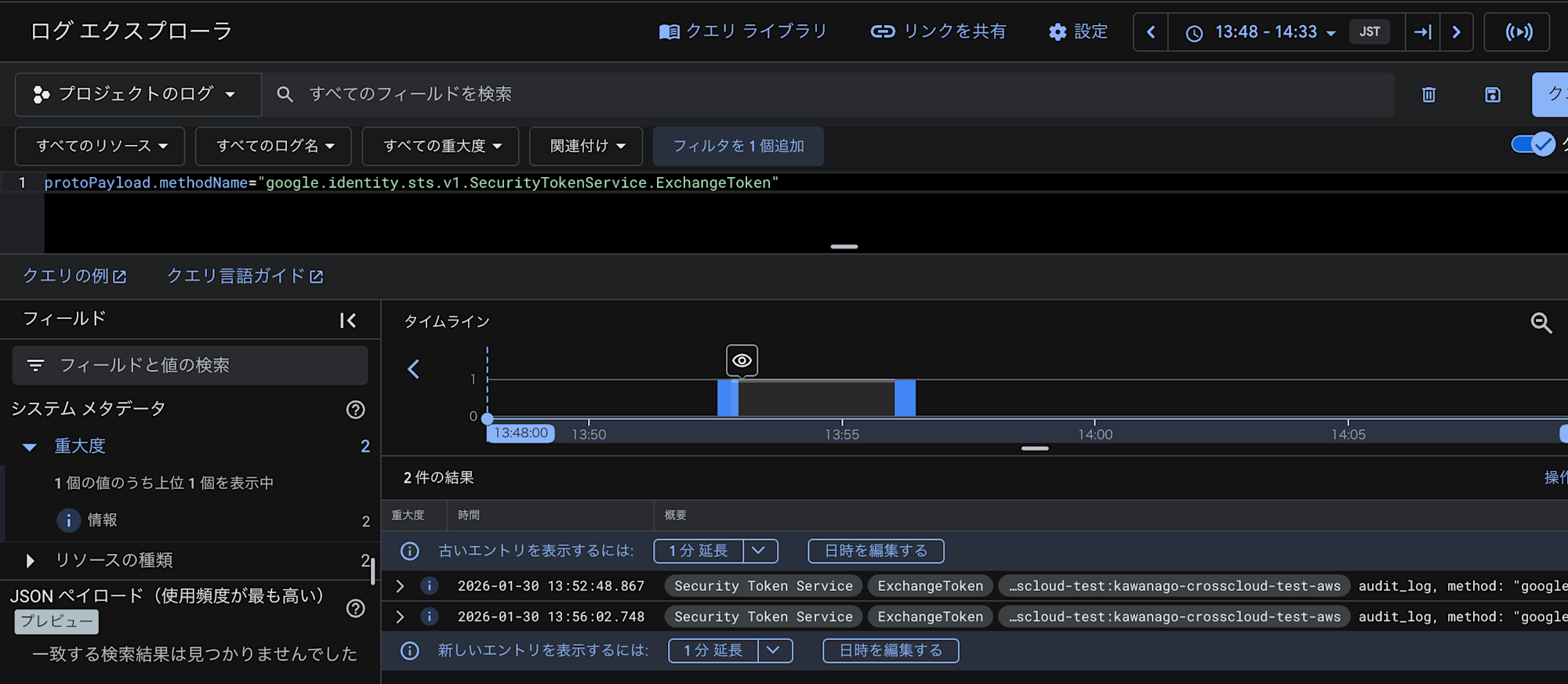Click the JST timezone badge
1568x684 pixels.
(1370, 32)
